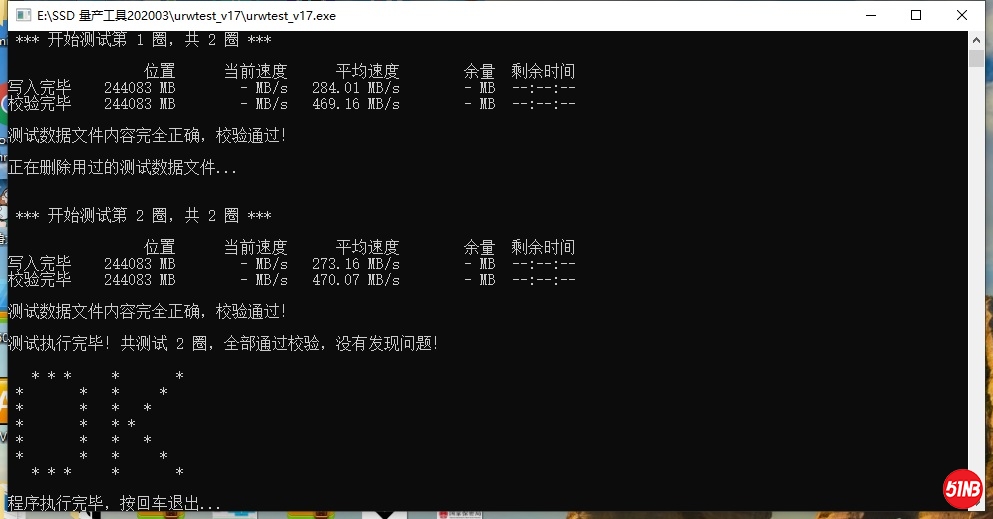Click the console app icon in title bar
The width and height of the screenshot is (993, 519).
click(x=22, y=15)
